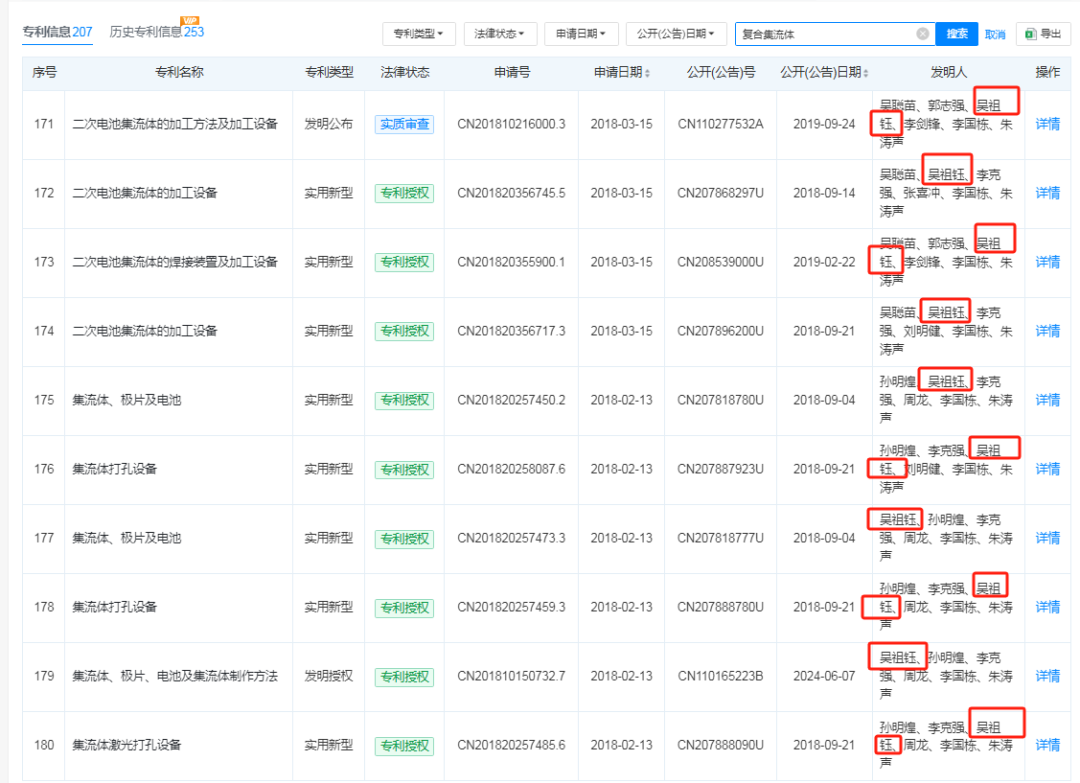Open the 公开(公告)日期 filter dropdown
The image size is (1080, 783).
[x=676, y=34]
